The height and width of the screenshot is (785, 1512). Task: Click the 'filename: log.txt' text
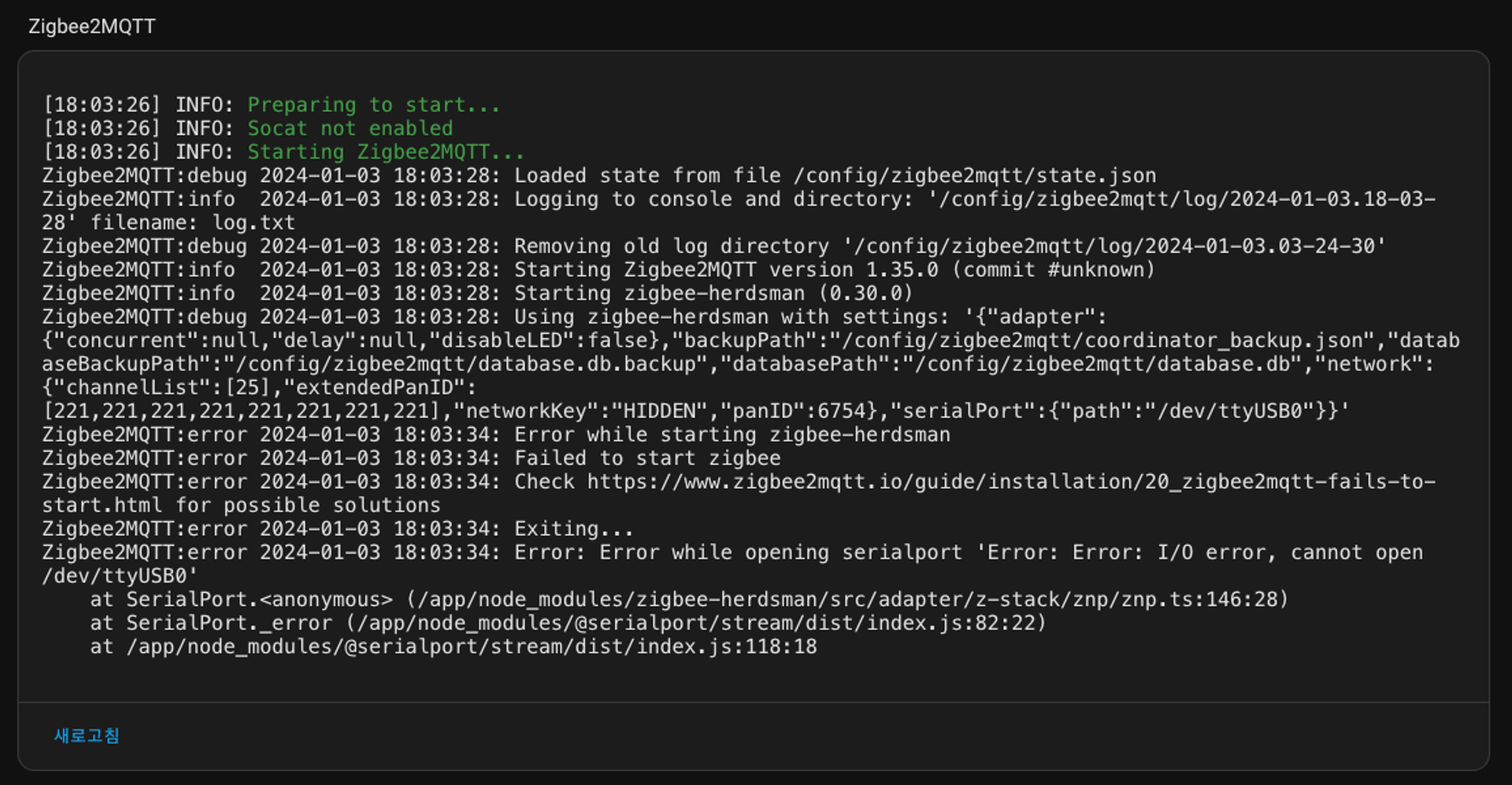click(x=193, y=222)
